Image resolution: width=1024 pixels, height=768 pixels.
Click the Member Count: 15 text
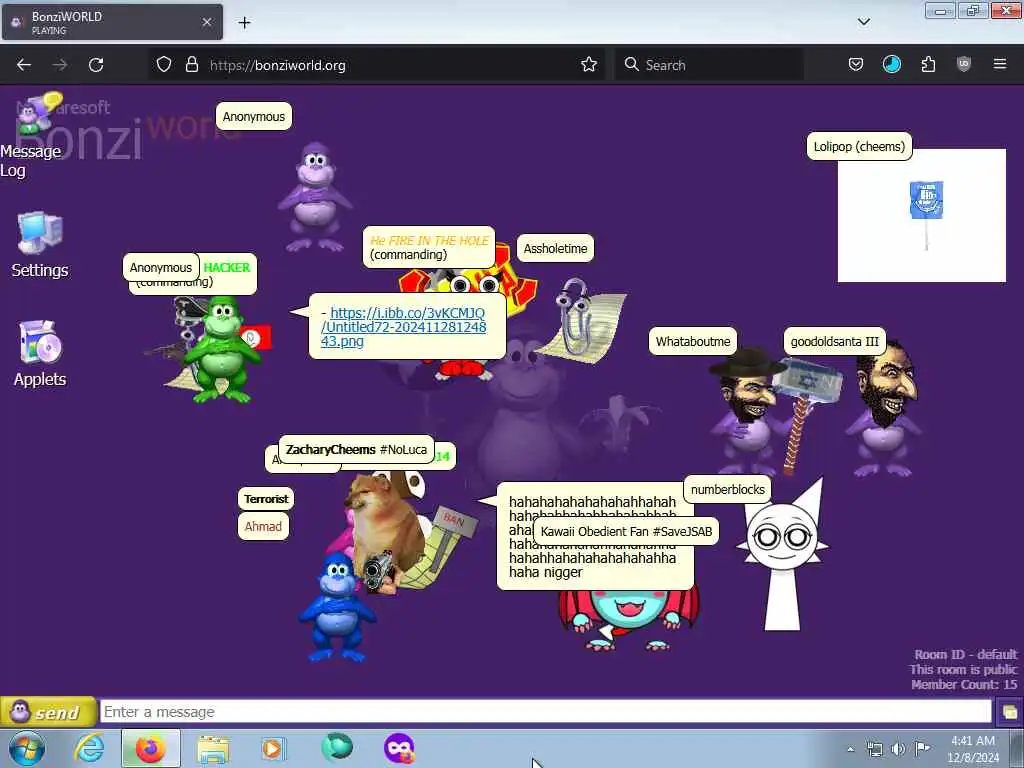964,684
